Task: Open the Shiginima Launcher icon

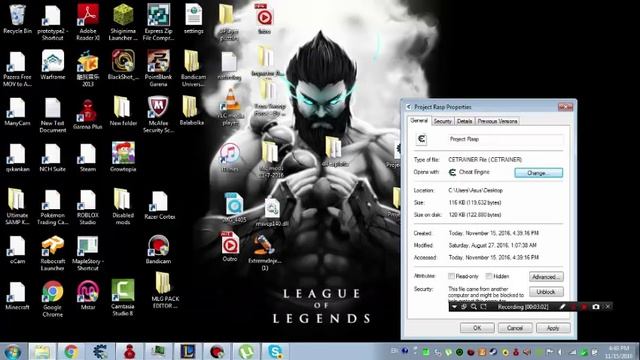Action: (123, 21)
